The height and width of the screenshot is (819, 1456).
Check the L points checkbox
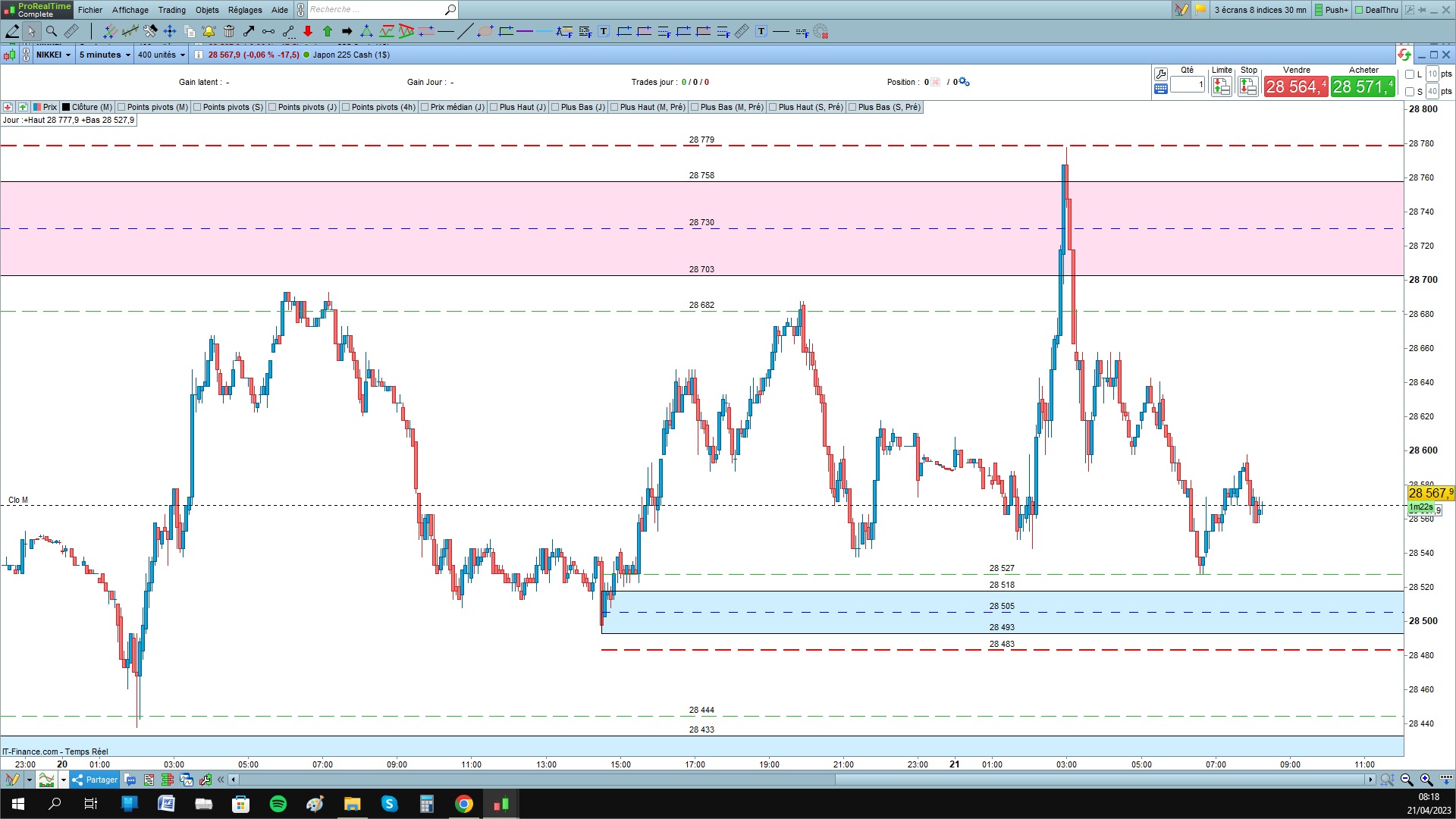click(x=1410, y=74)
